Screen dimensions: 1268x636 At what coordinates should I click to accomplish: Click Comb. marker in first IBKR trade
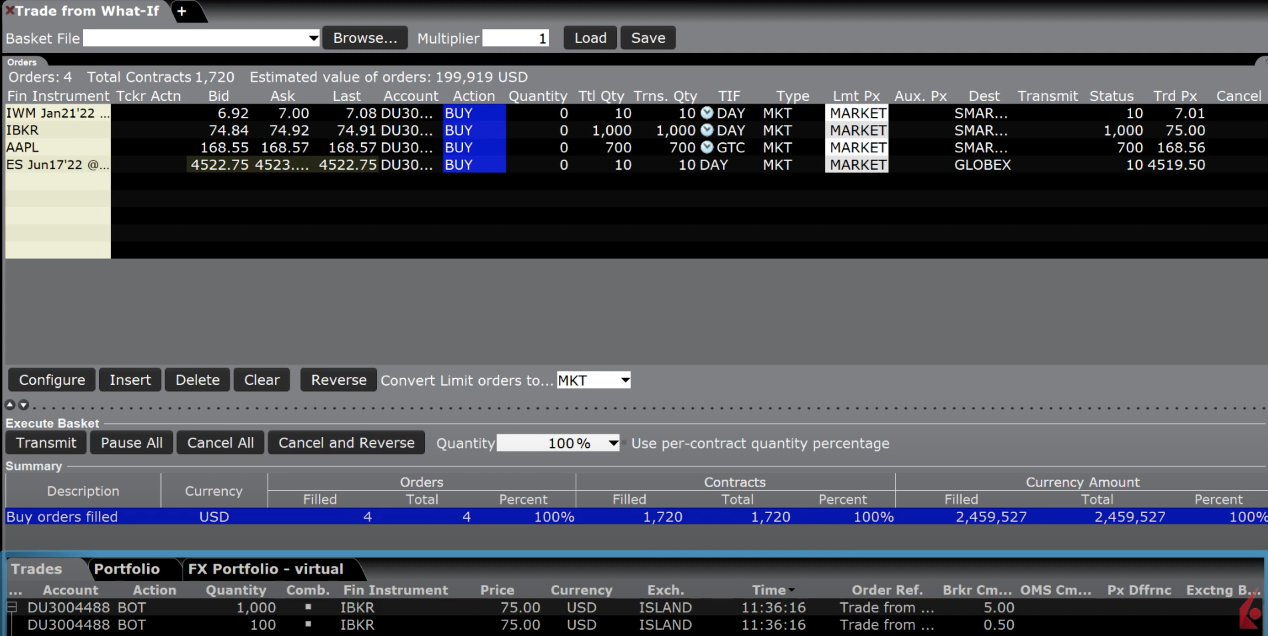pyautogui.click(x=308, y=608)
